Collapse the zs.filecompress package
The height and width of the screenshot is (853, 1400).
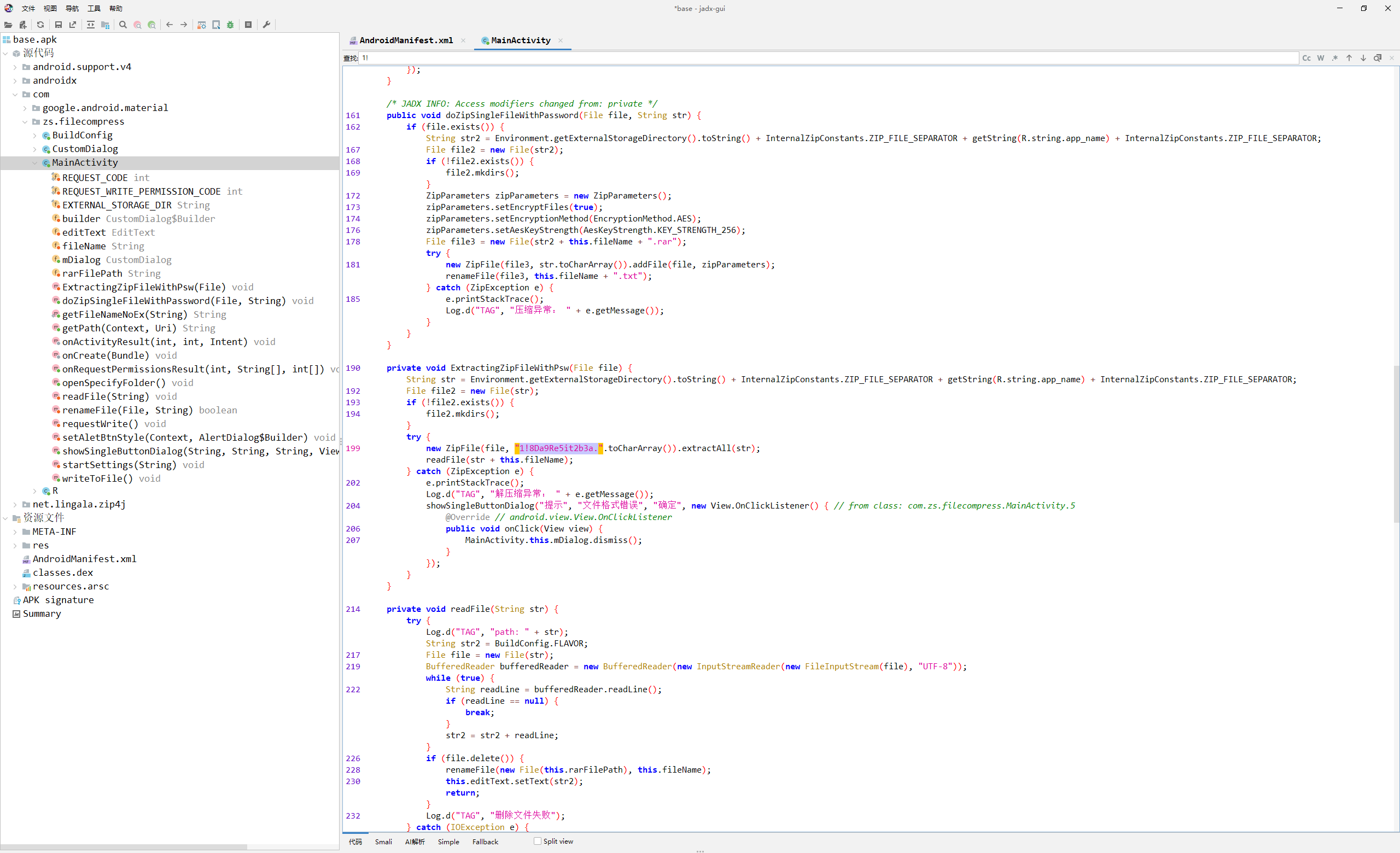click(25, 121)
